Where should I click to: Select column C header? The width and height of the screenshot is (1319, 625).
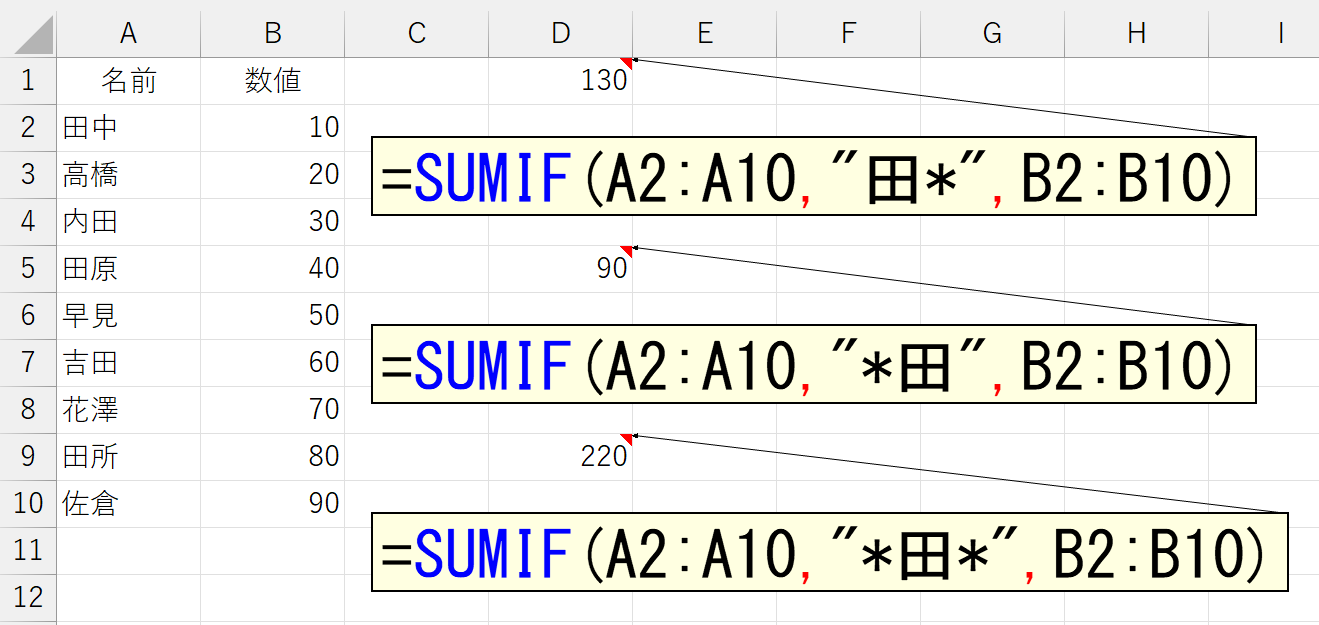click(x=416, y=33)
